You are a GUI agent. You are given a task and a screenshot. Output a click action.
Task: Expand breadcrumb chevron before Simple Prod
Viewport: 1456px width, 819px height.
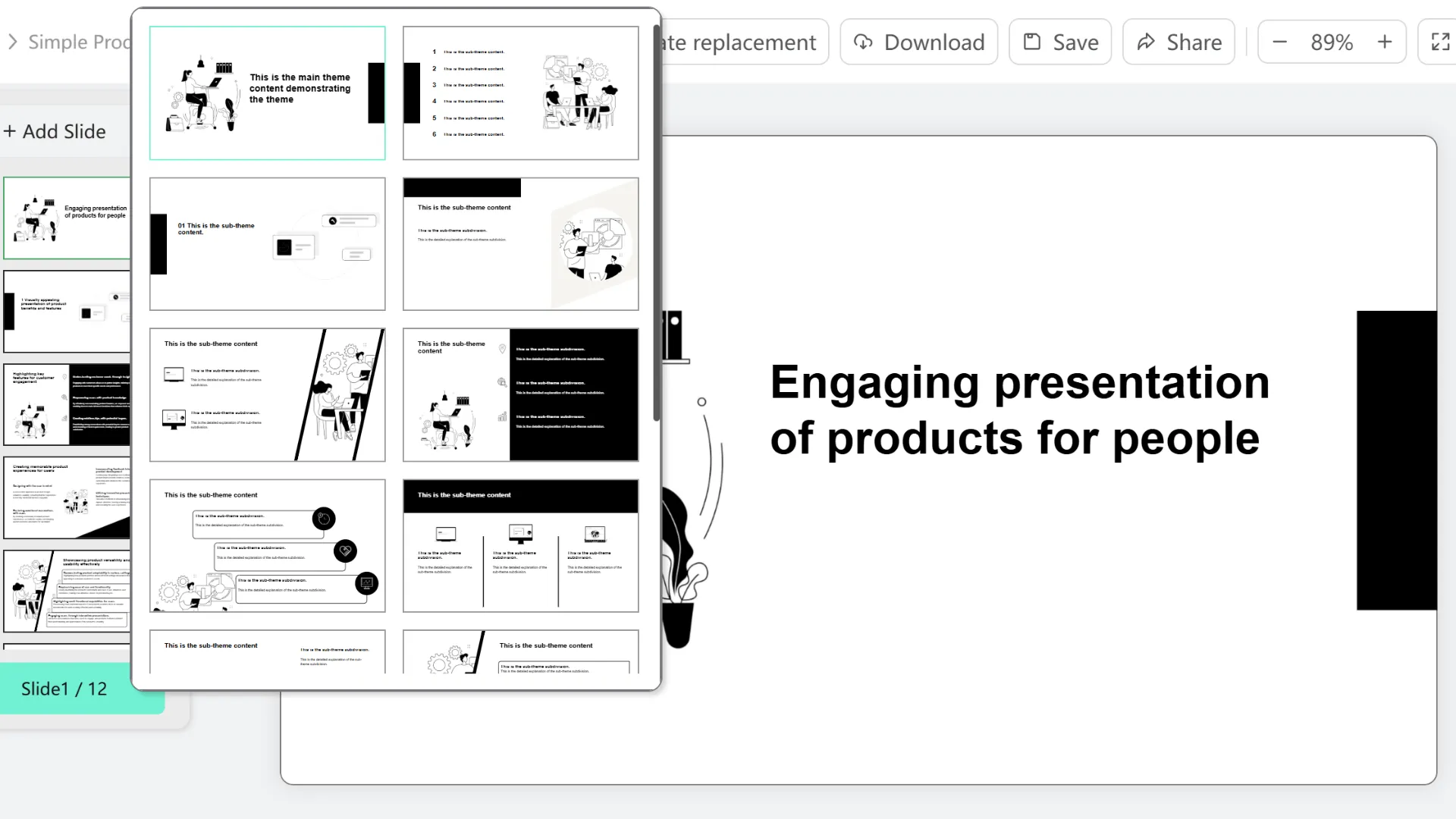(12, 42)
